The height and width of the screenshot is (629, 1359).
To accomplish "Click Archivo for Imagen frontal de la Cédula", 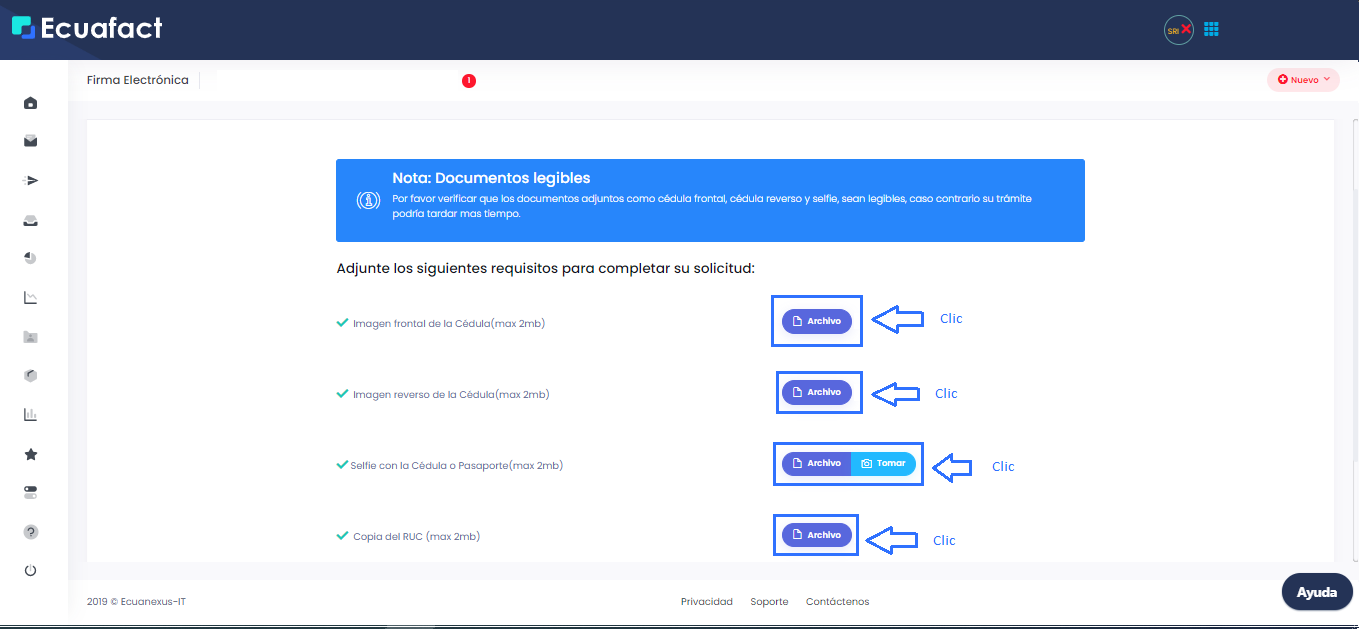I will [x=817, y=321].
